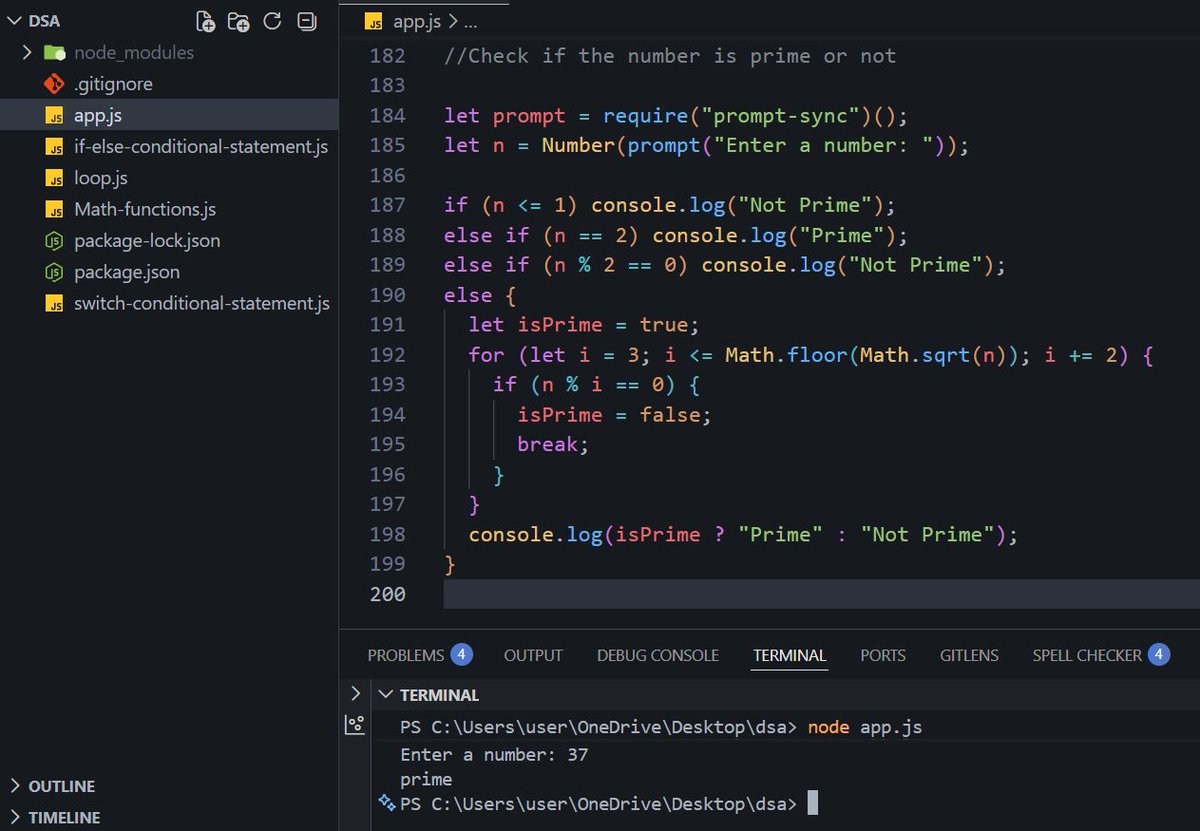This screenshot has width=1200, height=831.
Task: Click Math.floor on line 192
Action: [x=786, y=354]
